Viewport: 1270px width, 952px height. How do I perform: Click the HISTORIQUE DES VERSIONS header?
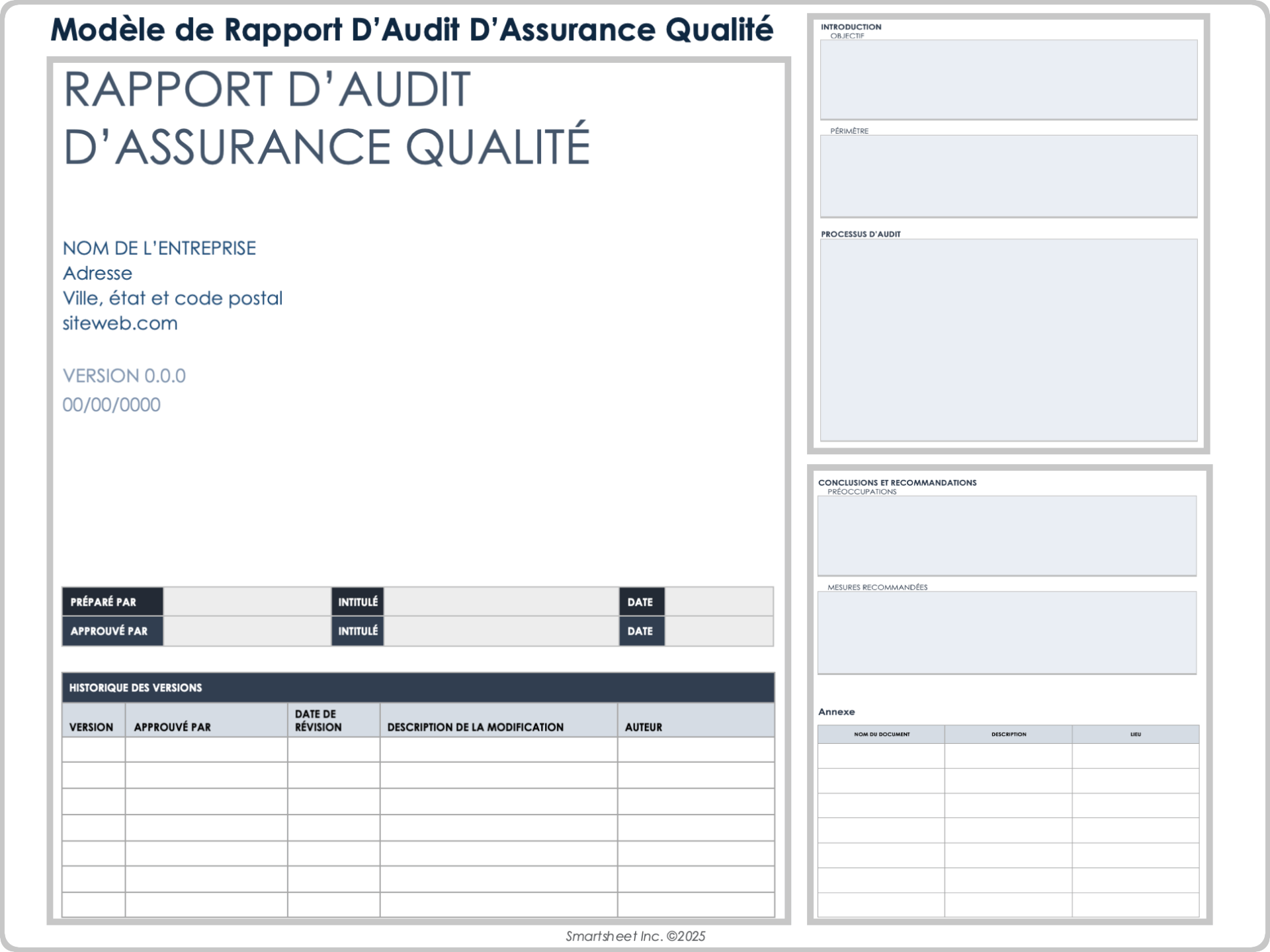(136, 688)
